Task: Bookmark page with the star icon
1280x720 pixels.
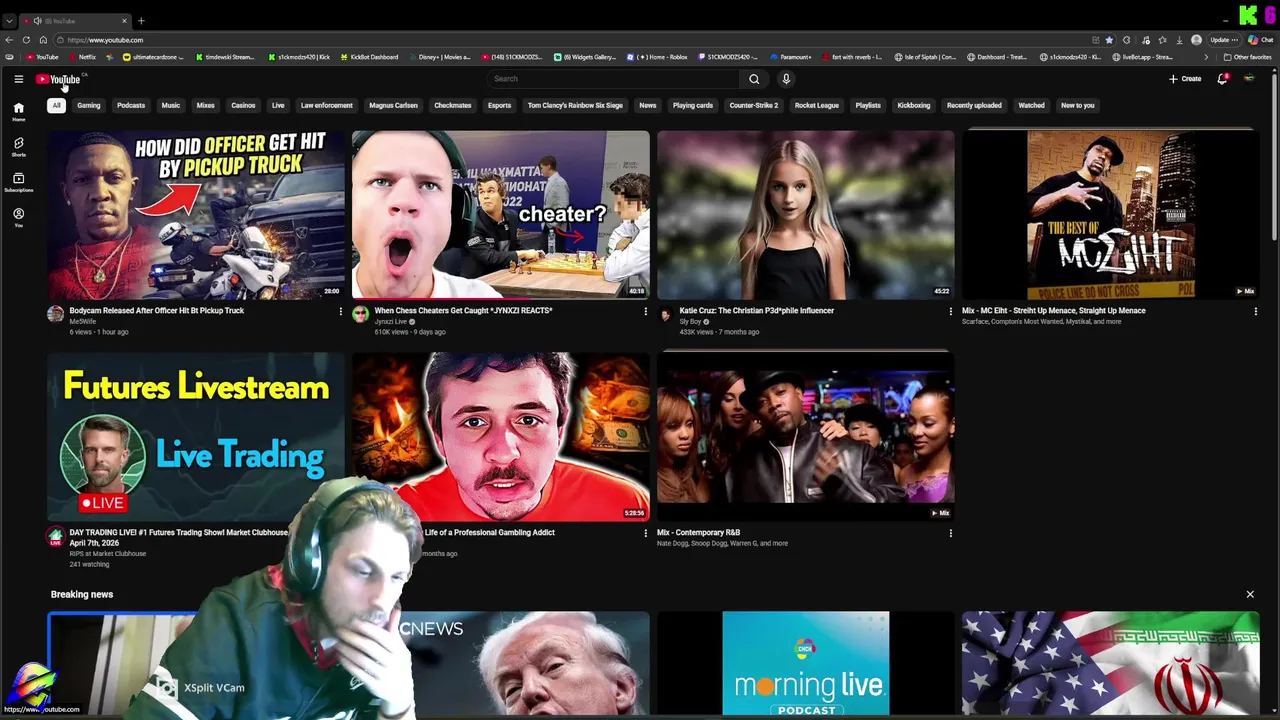Action: tap(1109, 40)
